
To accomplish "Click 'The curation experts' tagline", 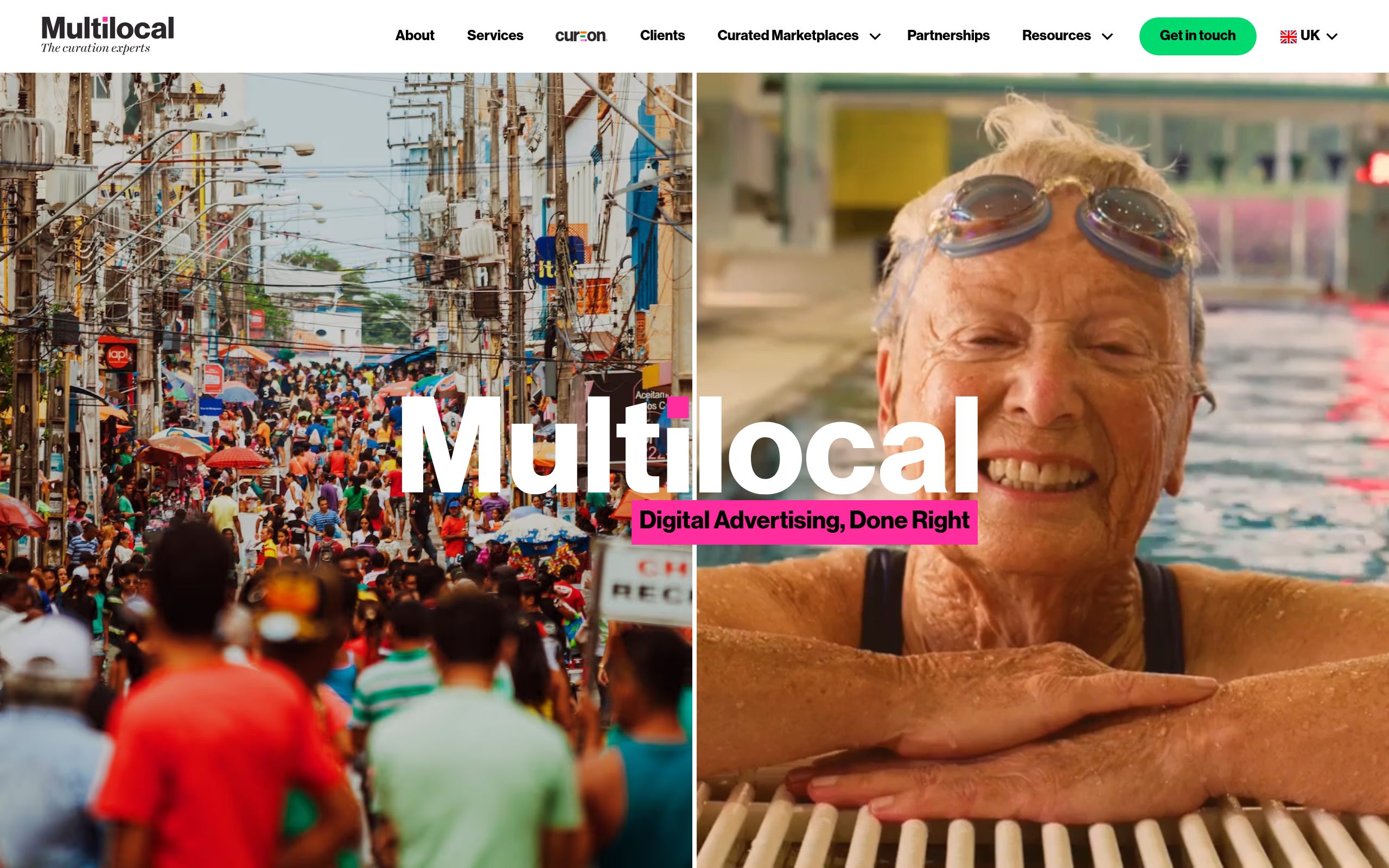I will point(95,48).
